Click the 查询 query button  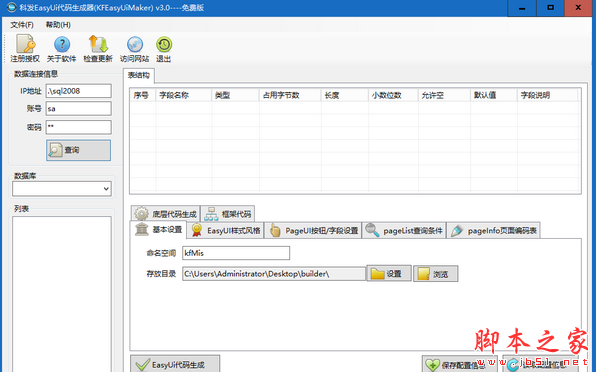pyautogui.click(x=79, y=150)
